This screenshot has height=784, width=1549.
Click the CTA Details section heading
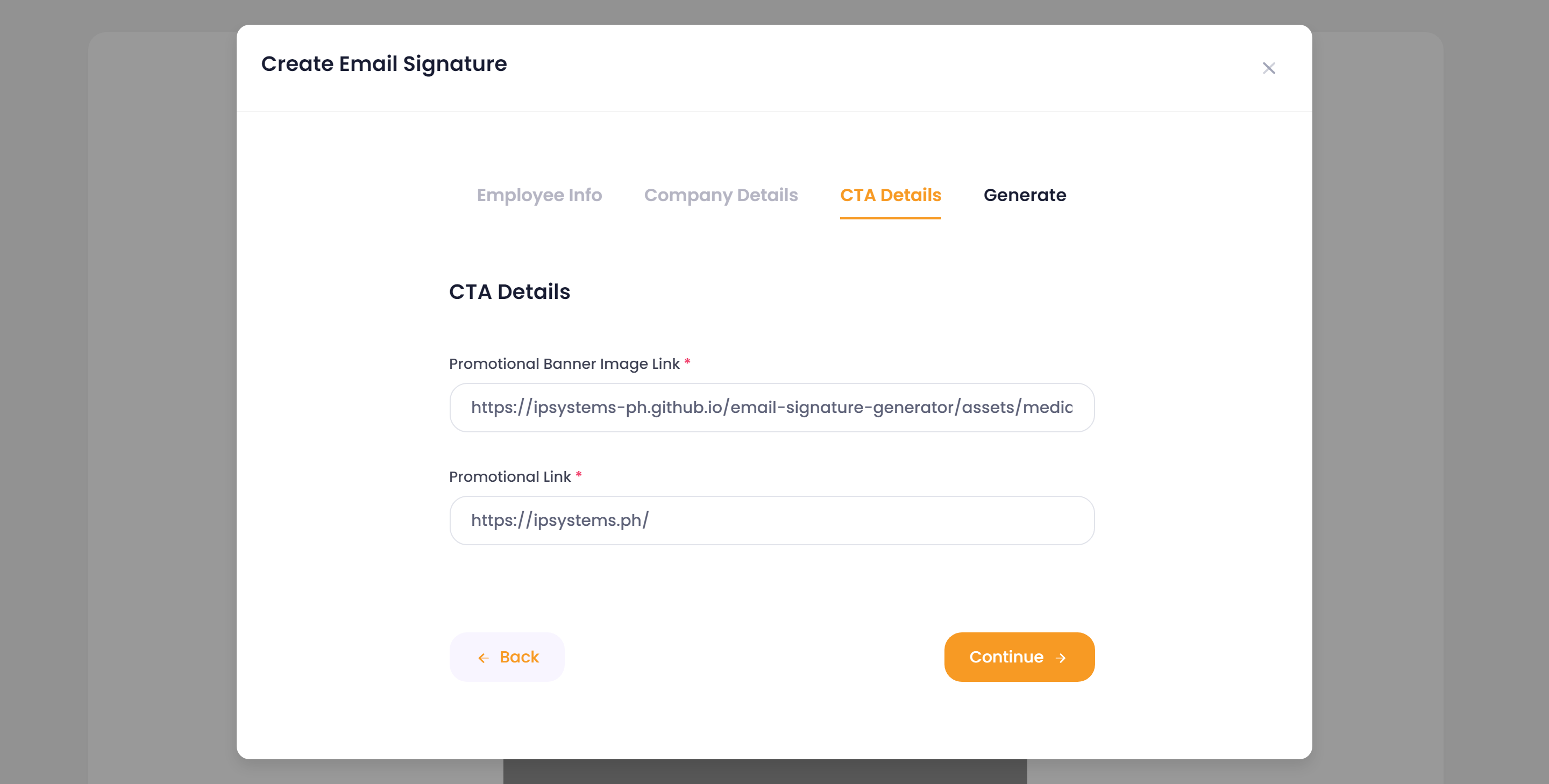[x=509, y=291]
